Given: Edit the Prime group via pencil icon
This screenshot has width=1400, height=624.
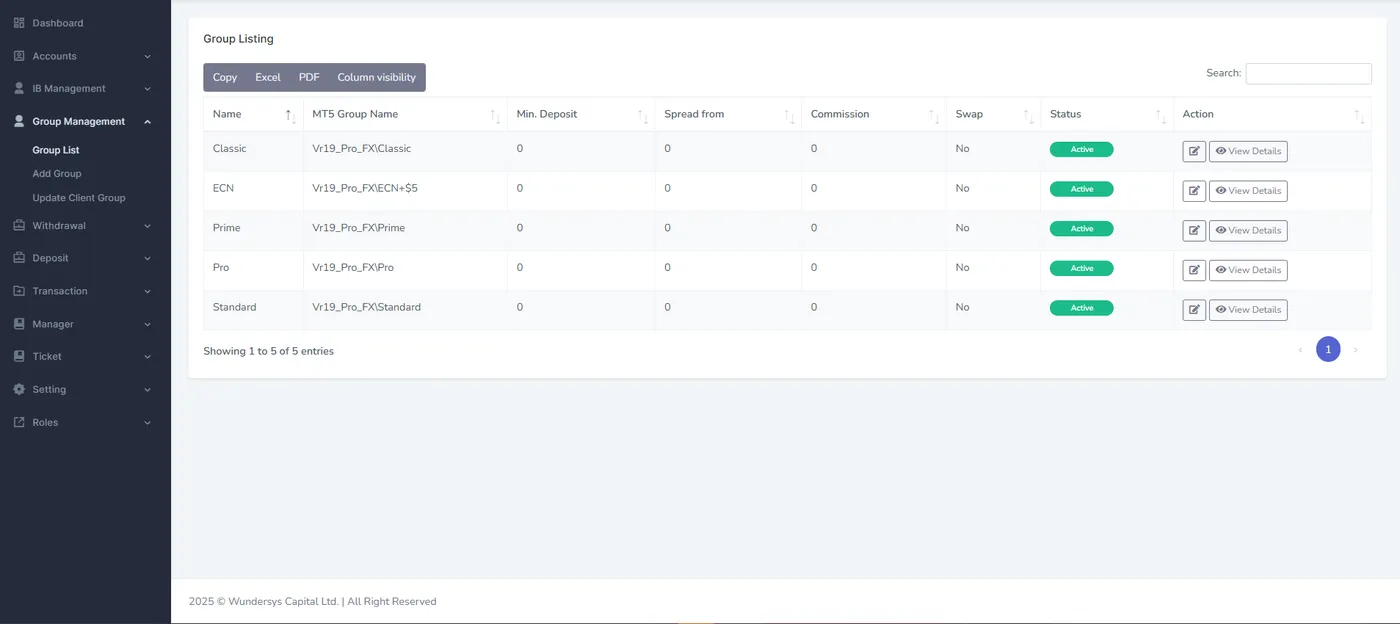Looking at the screenshot, I should 1194,230.
